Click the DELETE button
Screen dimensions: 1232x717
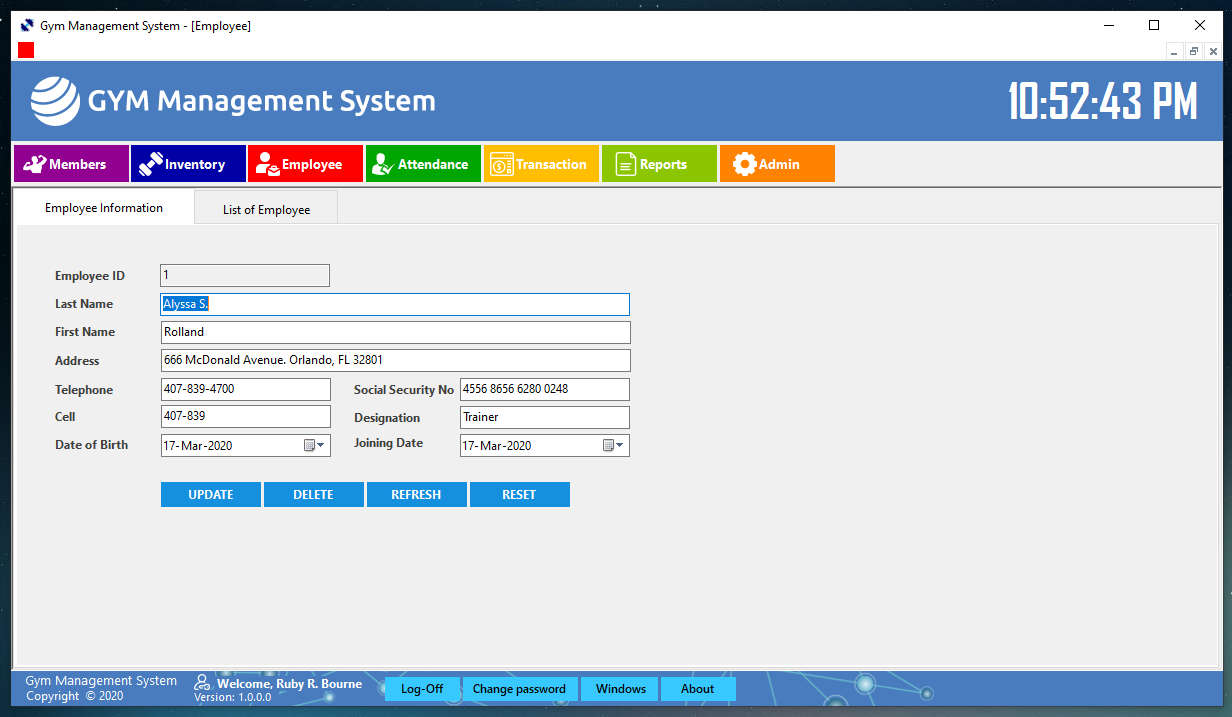point(314,494)
